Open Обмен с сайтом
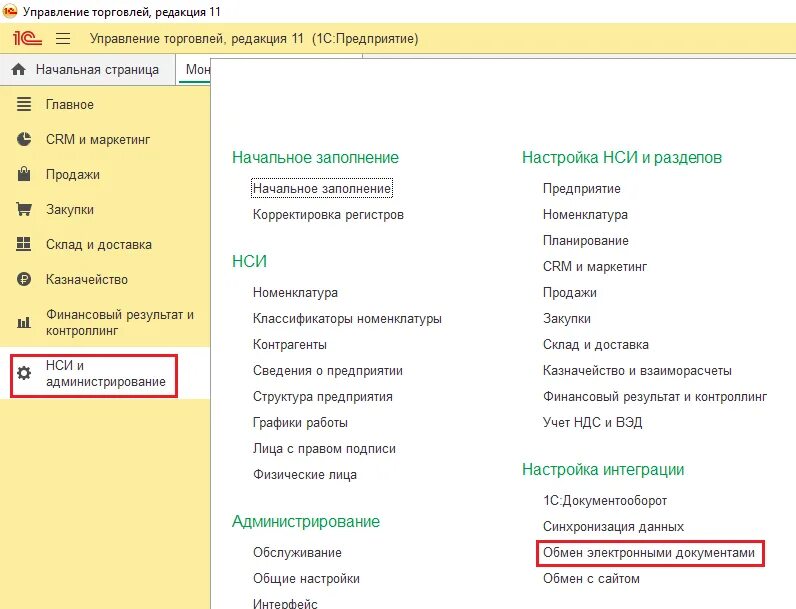Screen dimensions: 796x609 591,579
